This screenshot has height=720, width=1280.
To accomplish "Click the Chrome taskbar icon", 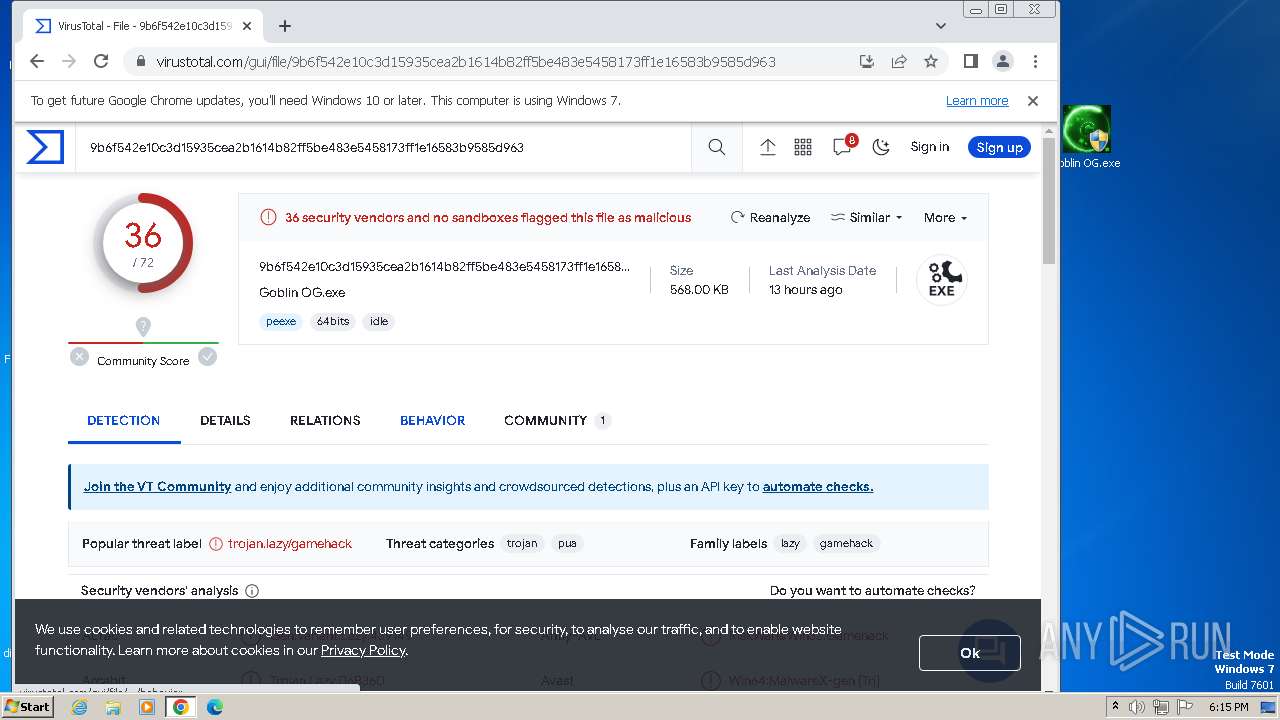I will 181,707.
